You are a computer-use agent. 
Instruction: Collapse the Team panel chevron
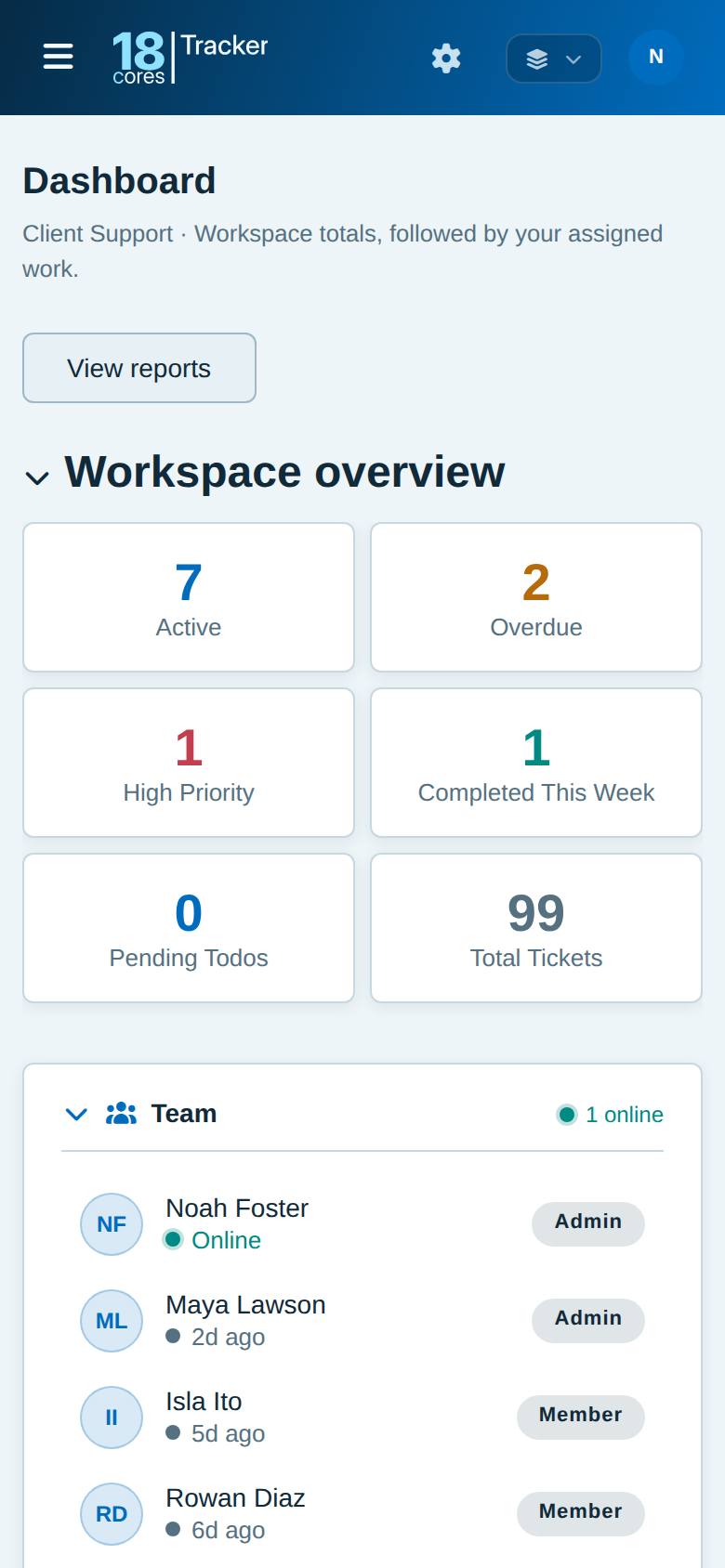[x=76, y=1114]
